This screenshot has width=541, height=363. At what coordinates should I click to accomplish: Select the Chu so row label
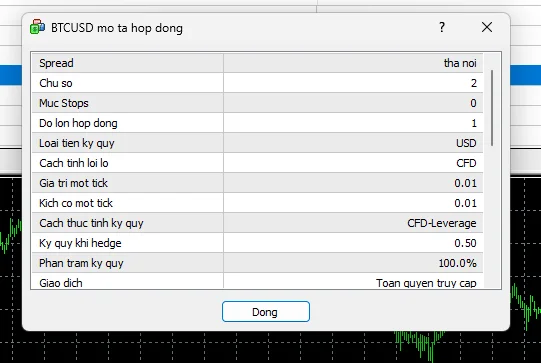(x=56, y=83)
